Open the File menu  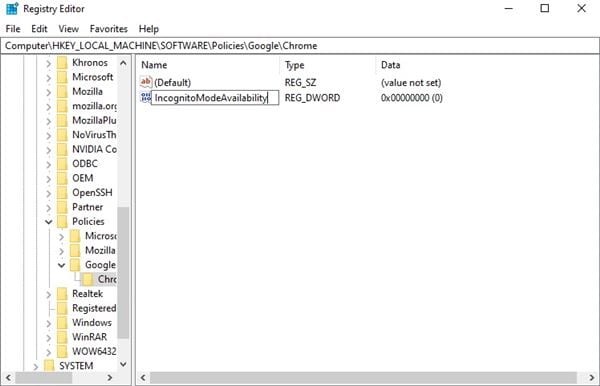(13, 29)
